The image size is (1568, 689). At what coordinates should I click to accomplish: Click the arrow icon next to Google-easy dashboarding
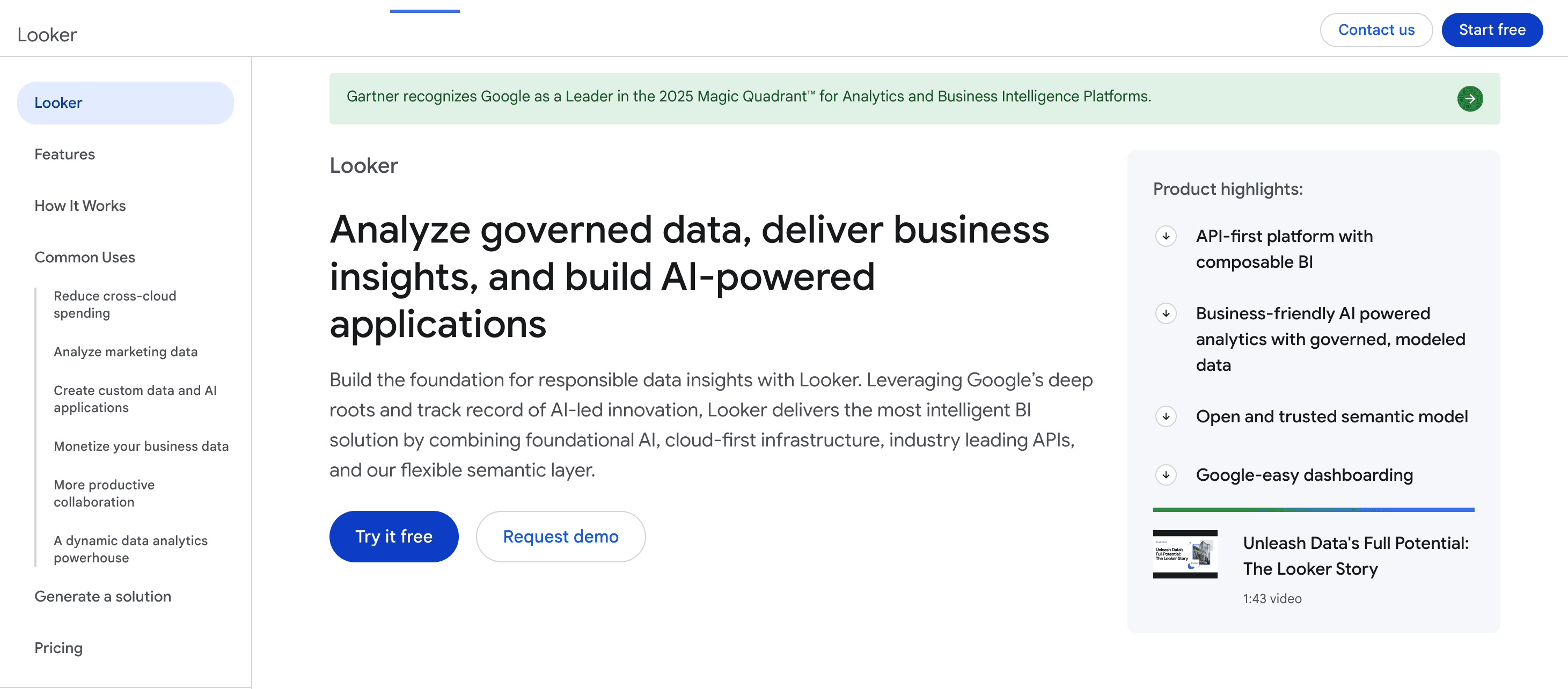(x=1166, y=475)
